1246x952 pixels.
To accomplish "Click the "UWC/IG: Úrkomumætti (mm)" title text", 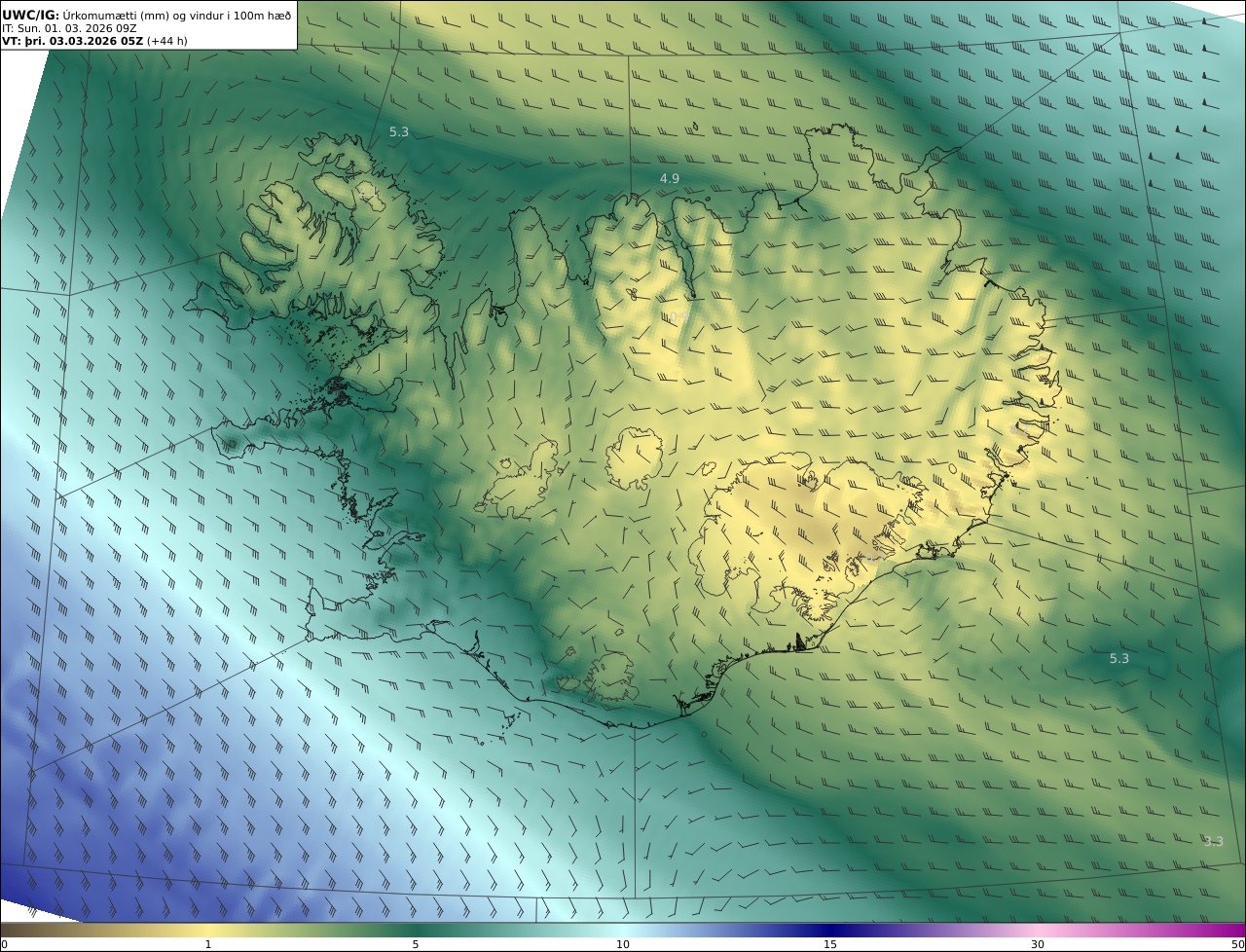I will 86,15.
